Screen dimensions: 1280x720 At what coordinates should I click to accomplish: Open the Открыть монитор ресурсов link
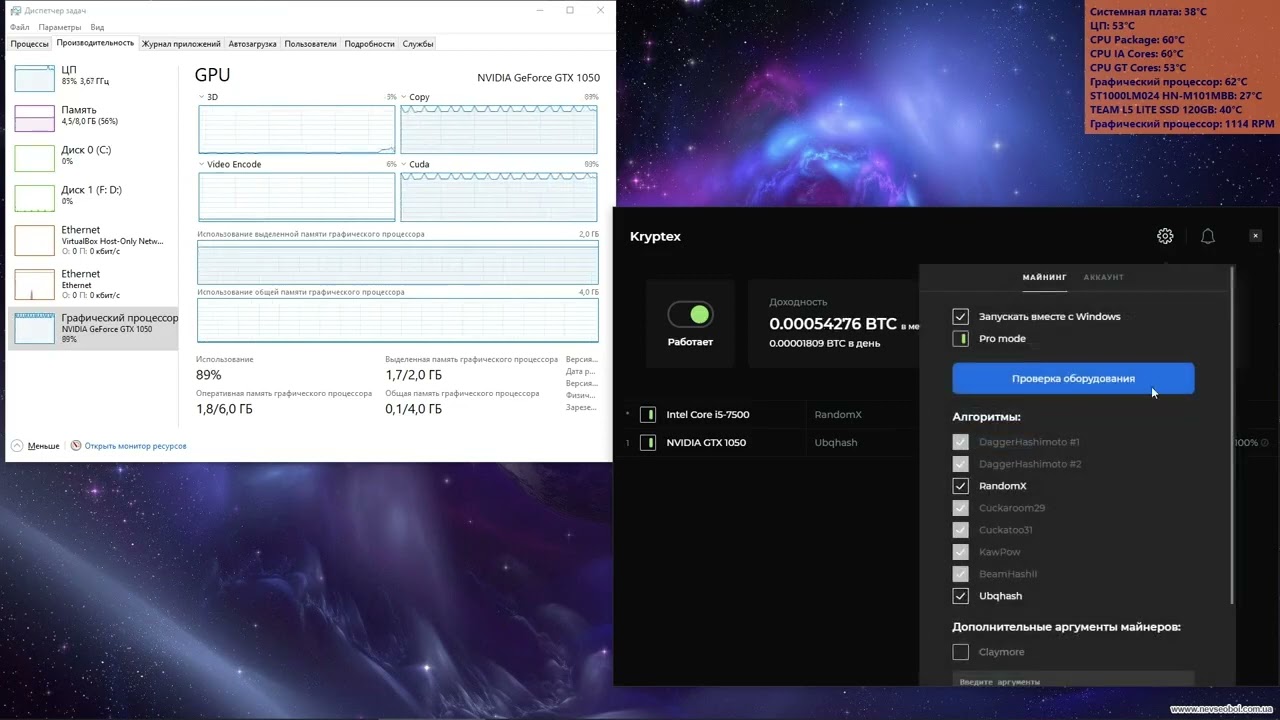click(x=135, y=446)
